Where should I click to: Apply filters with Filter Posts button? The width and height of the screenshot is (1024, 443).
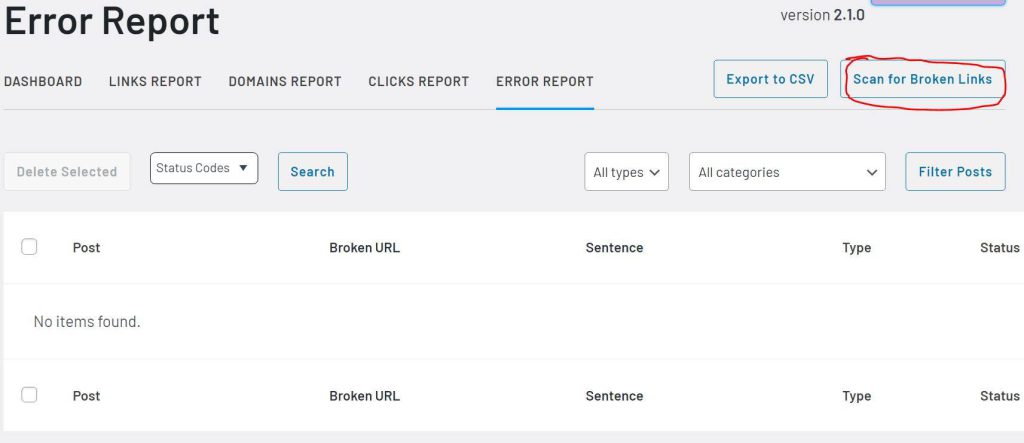point(954,171)
